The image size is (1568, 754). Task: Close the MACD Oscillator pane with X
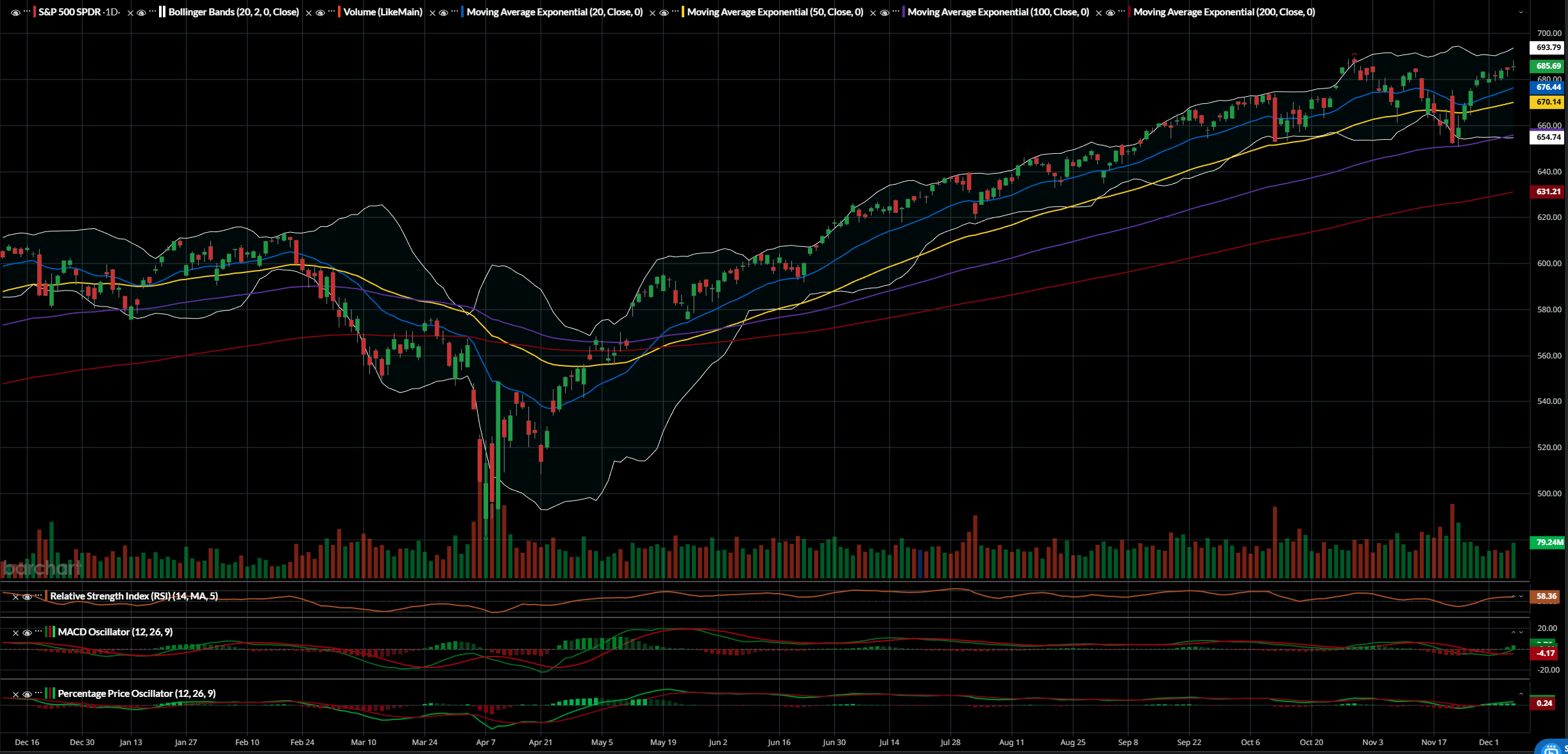[x=15, y=633]
